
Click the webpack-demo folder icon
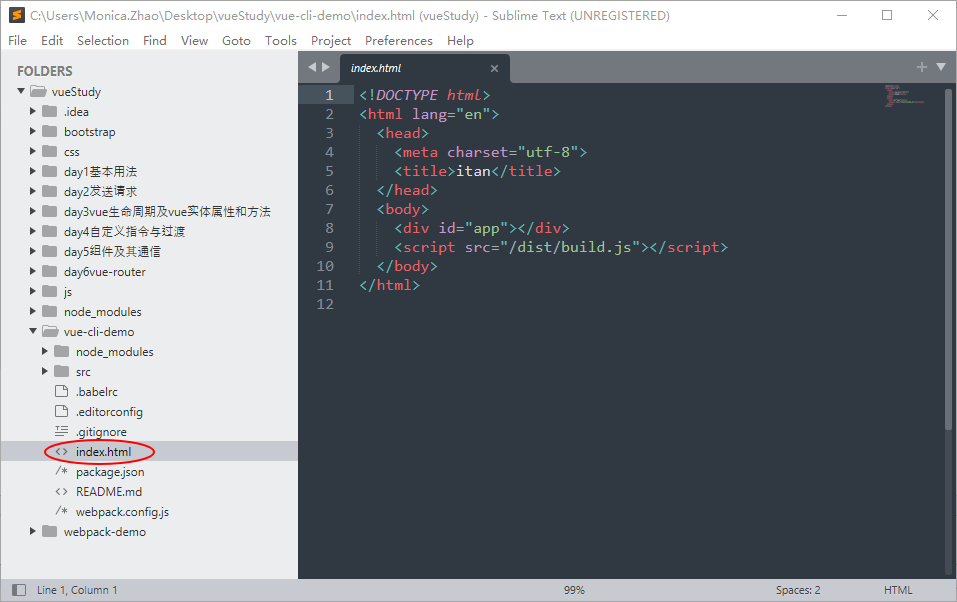coord(49,531)
